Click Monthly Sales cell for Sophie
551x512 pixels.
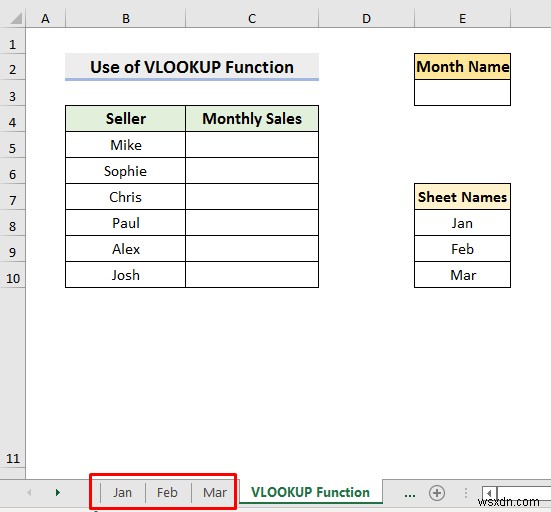pyautogui.click(x=252, y=171)
